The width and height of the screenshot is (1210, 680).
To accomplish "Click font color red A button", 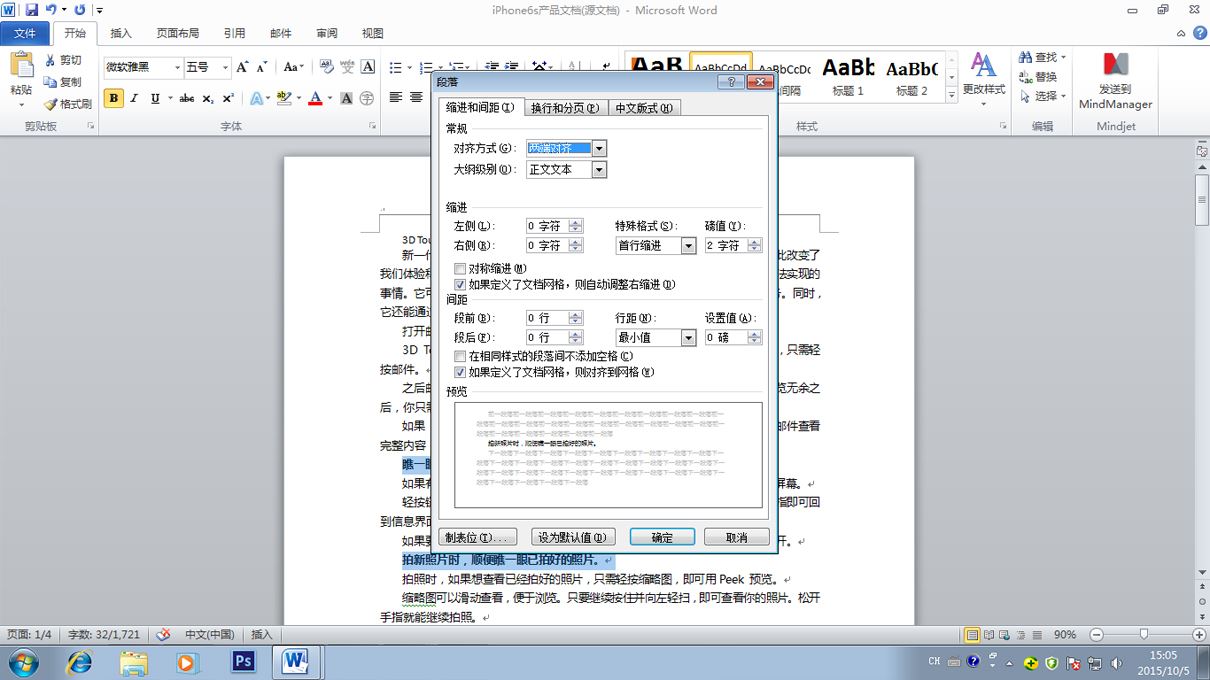I will (x=315, y=98).
